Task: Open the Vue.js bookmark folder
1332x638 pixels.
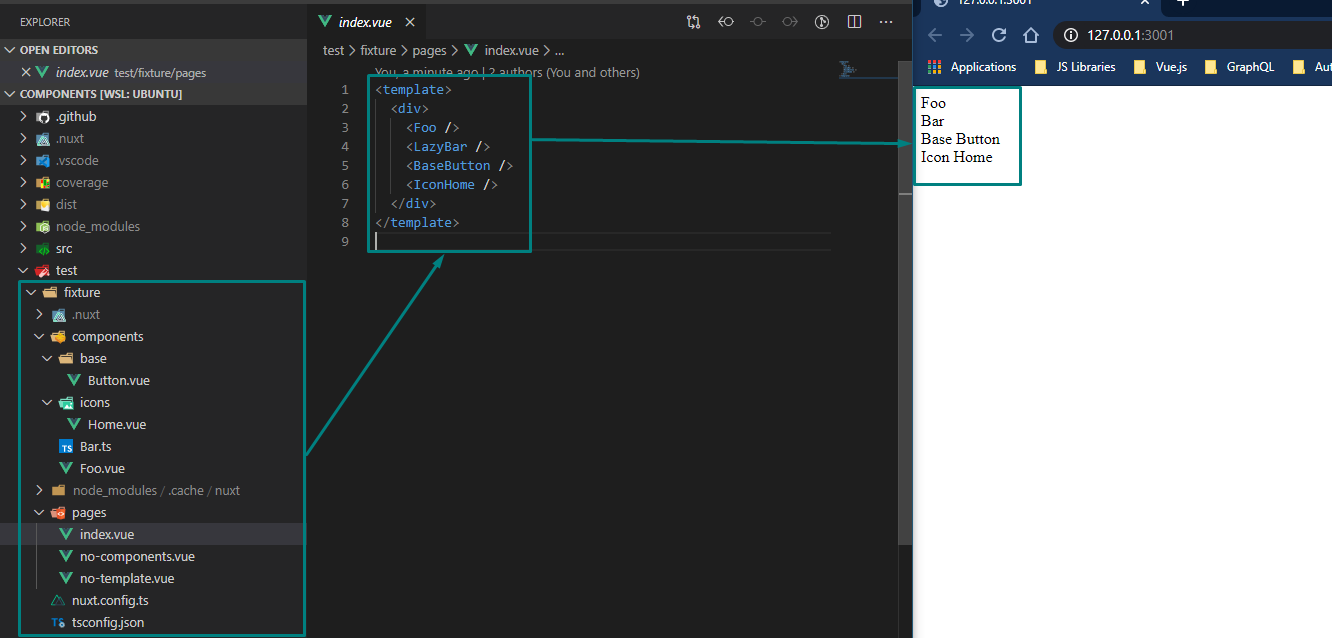Action: tap(1160, 67)
